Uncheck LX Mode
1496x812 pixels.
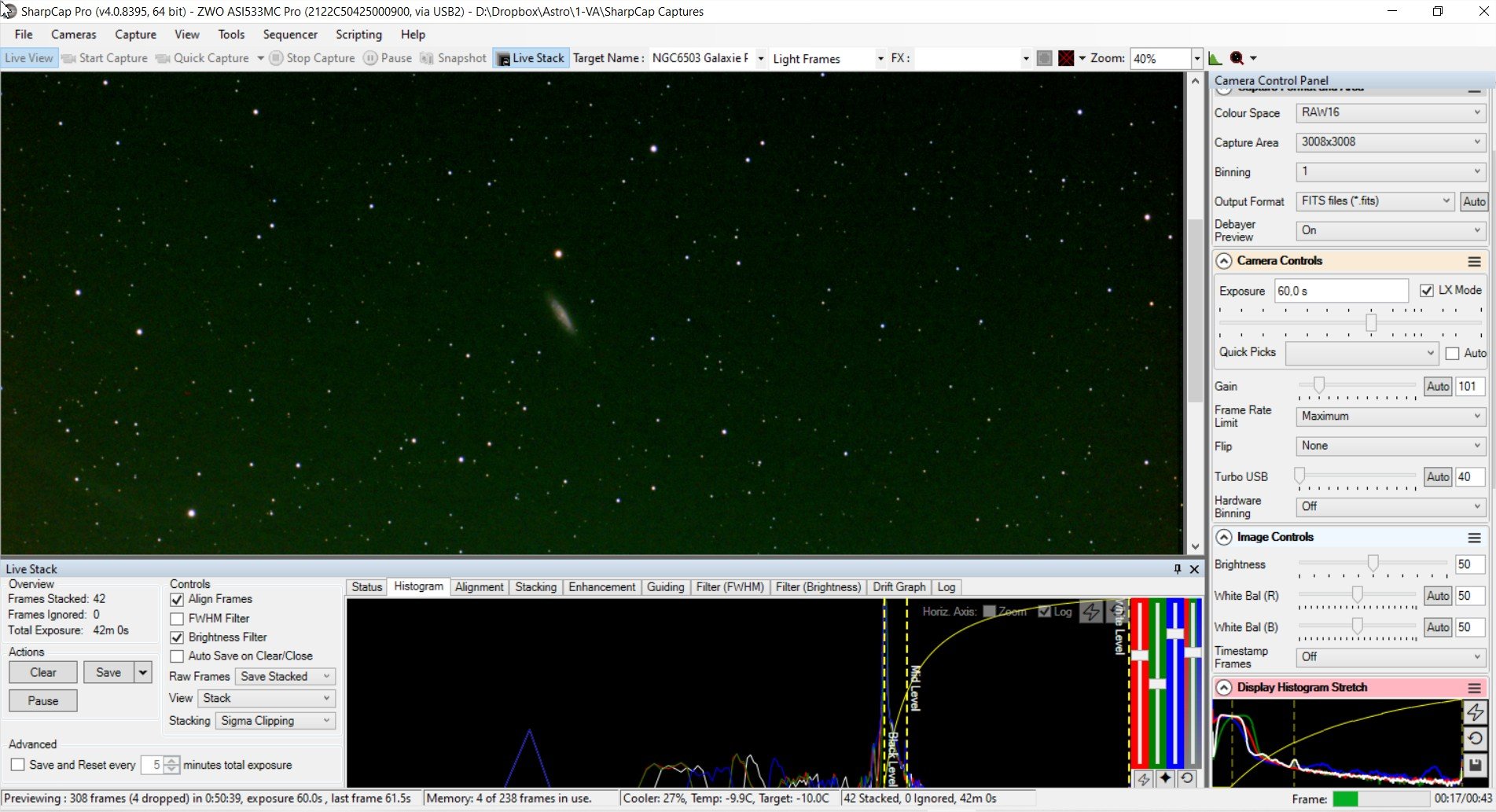(1426, 291)
